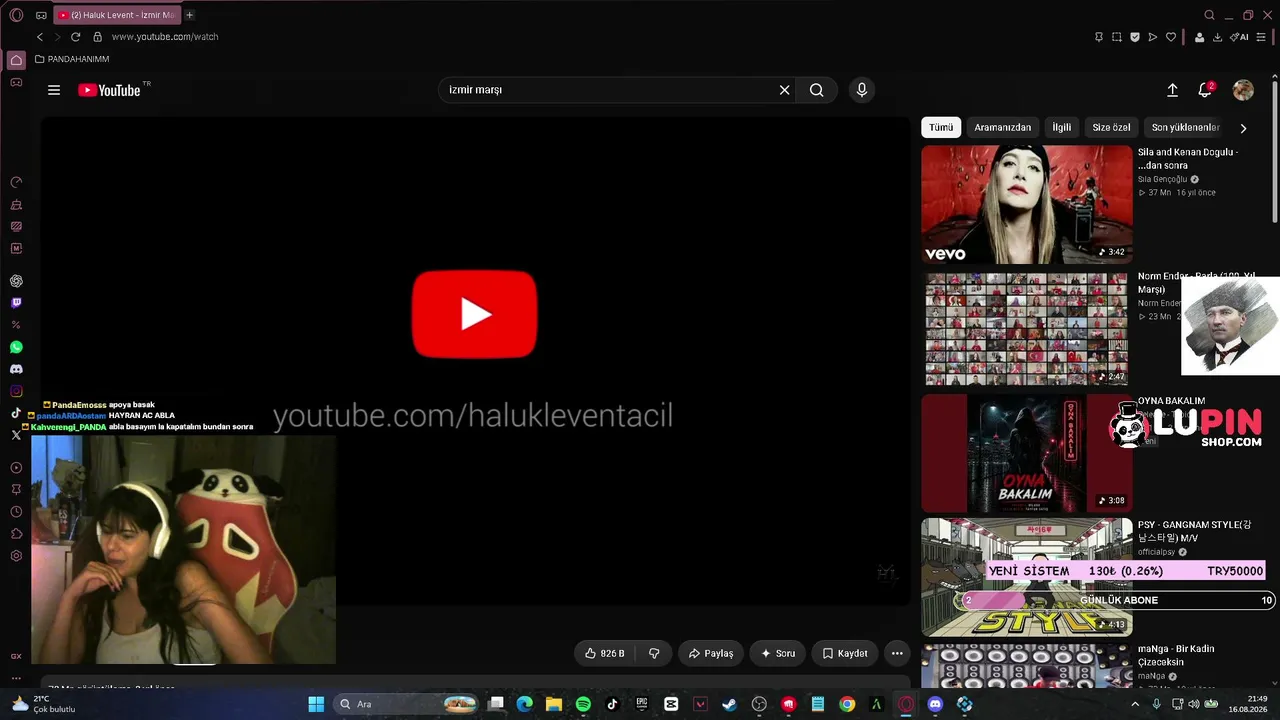The width and height of the screenshot is (1280, 720).
Task: Select the İlgili filter chip
Action: point(1061,127)
